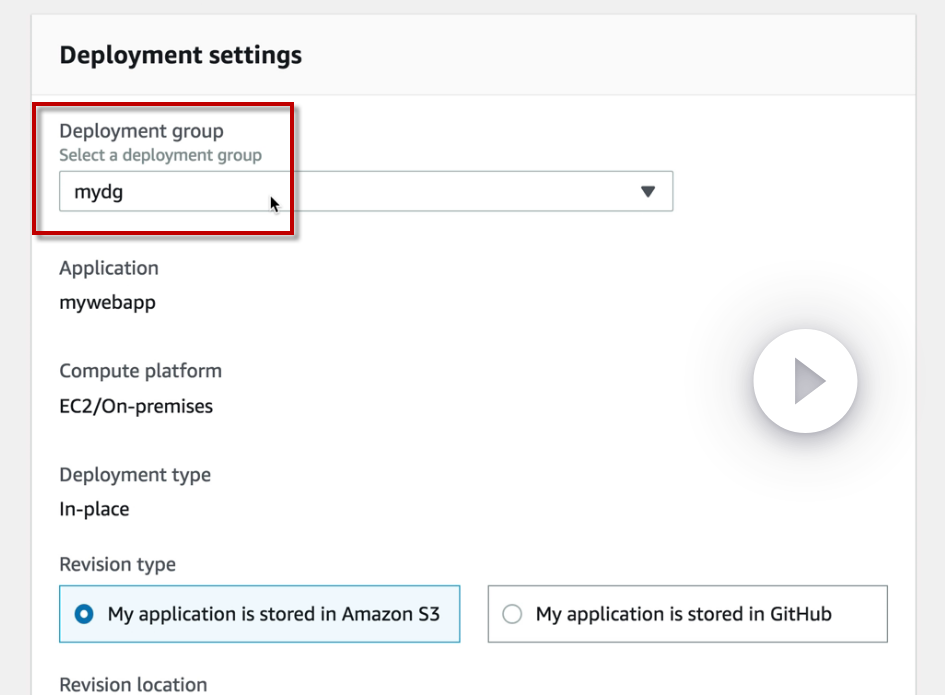Click the 'Revision location' label

pos(133,685)
